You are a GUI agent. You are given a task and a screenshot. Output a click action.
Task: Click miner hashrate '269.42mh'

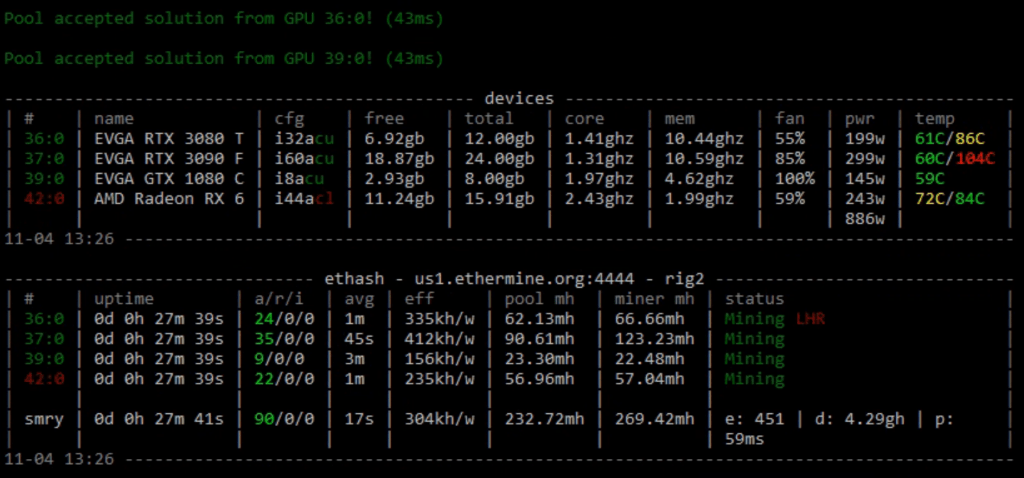654,419
